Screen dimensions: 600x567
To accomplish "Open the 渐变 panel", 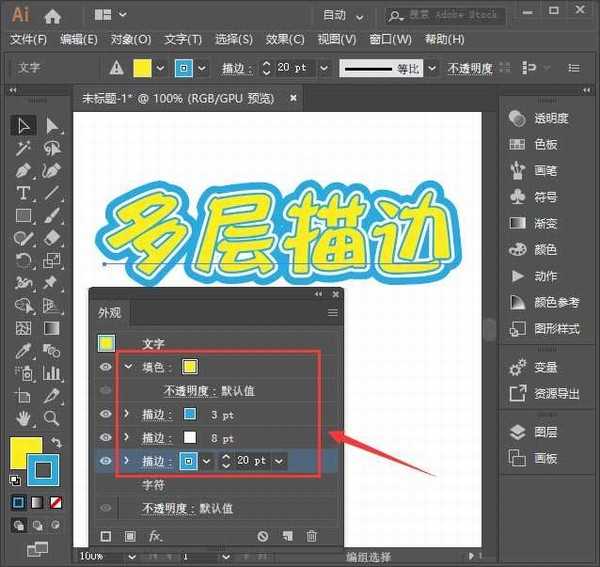I will coord(533,223).
